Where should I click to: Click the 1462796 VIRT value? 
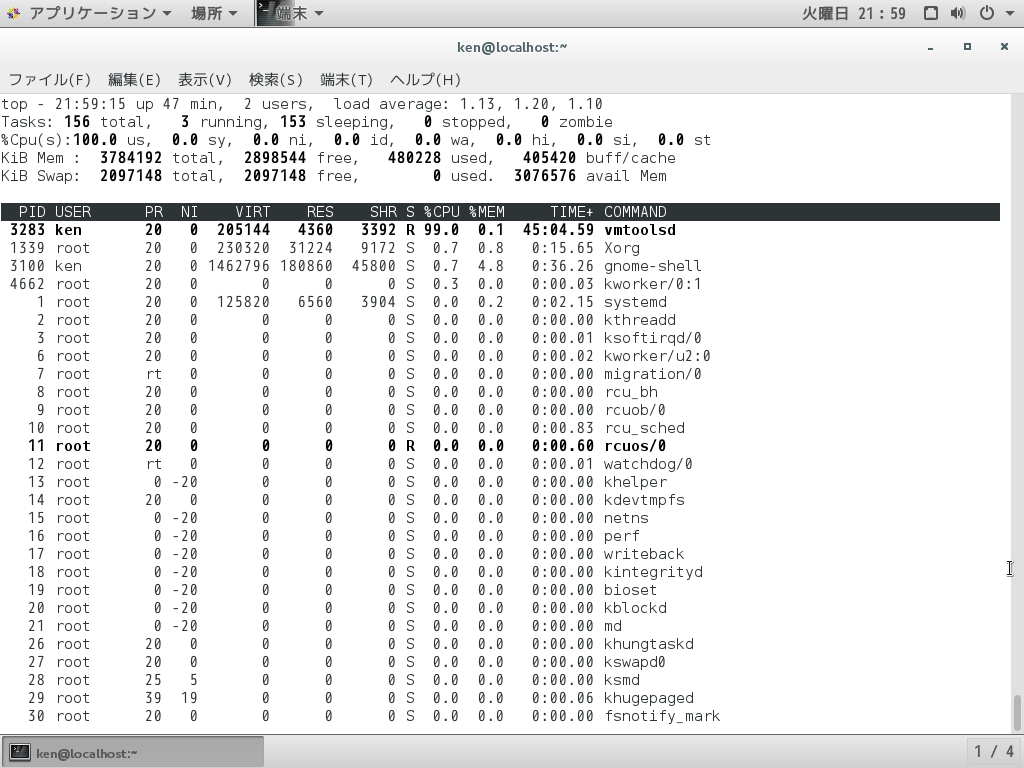pos(238,266)
